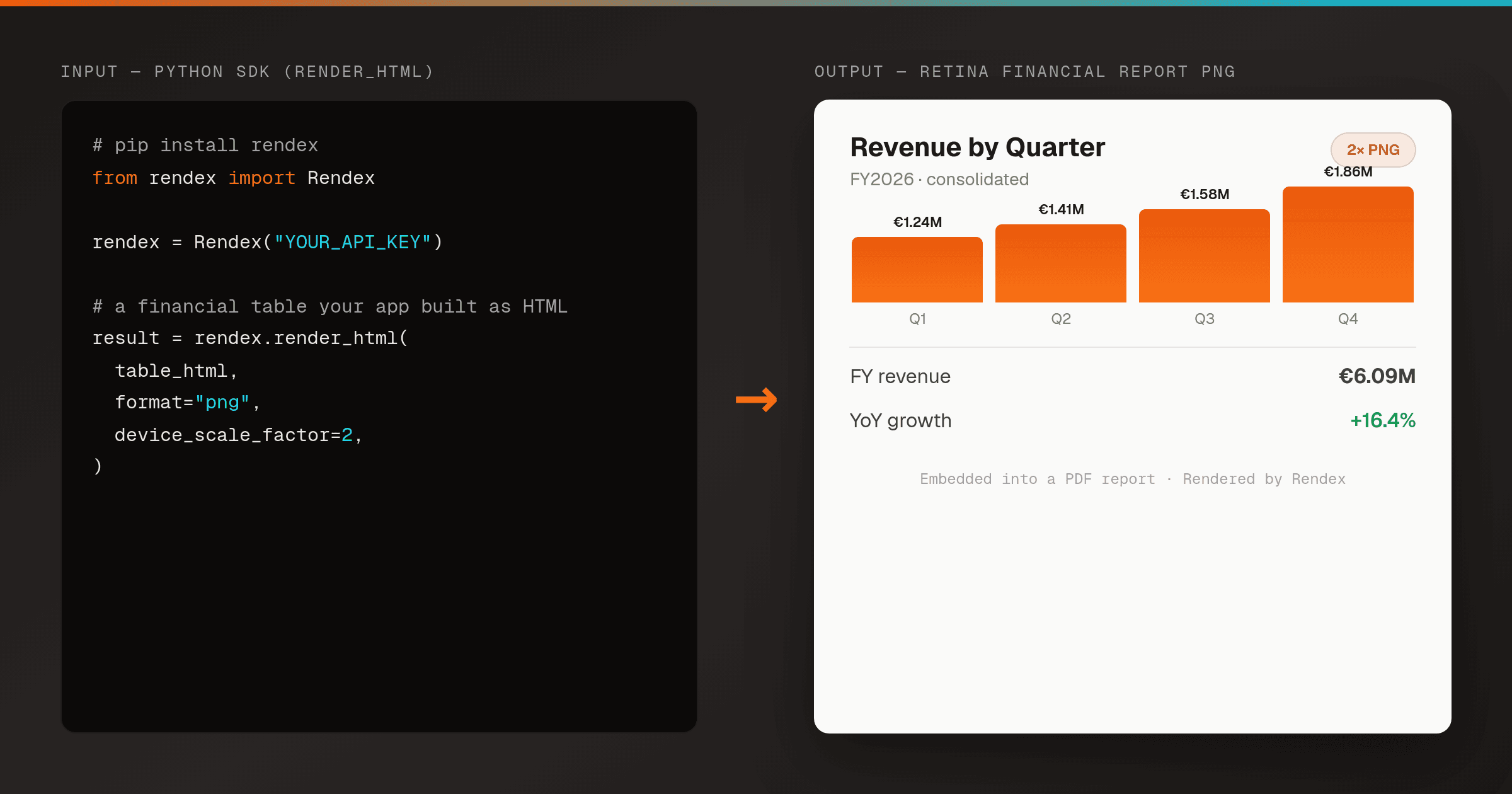Click the €1.86M bar label
The image size is (1512, 794).
(1348, 171)
